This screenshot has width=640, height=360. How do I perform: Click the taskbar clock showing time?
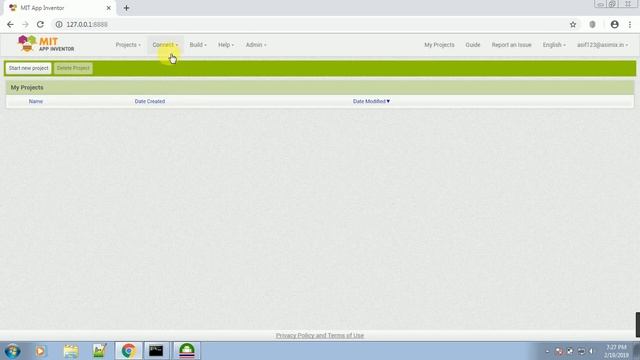click(x=616, y=351)
